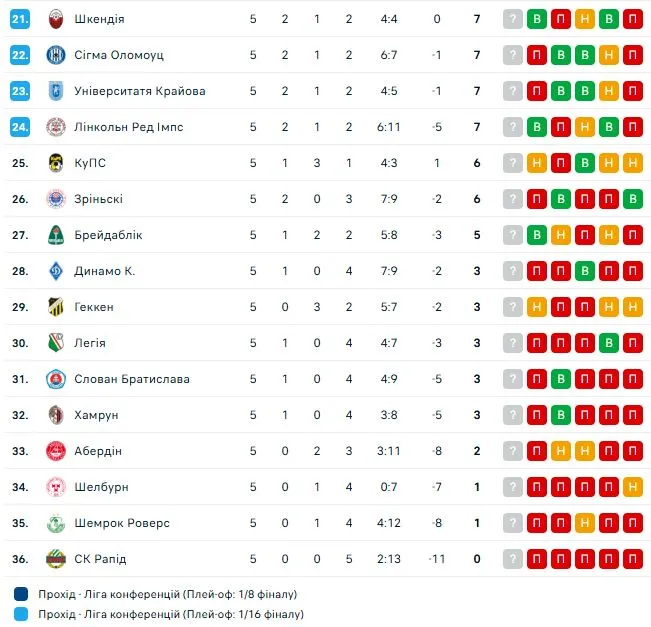Viewport: 651px width, 627px height.
Task: Click the dark blue 1/8 final legend swatch
Action: coord(21,592)
